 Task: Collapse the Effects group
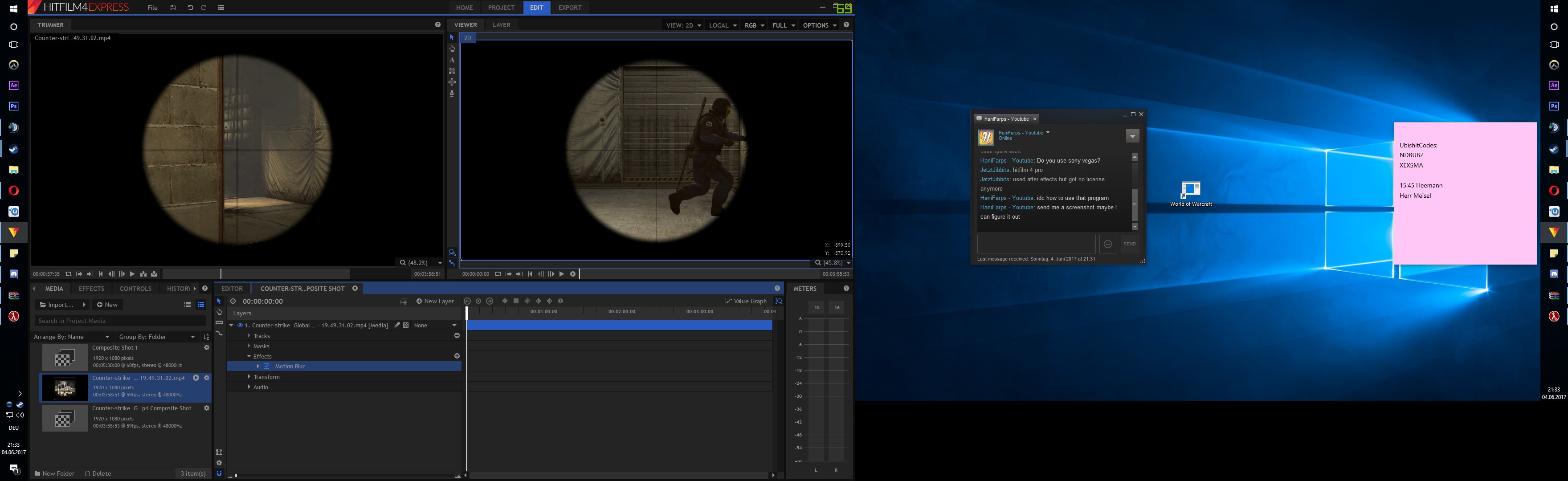point(249,356)
